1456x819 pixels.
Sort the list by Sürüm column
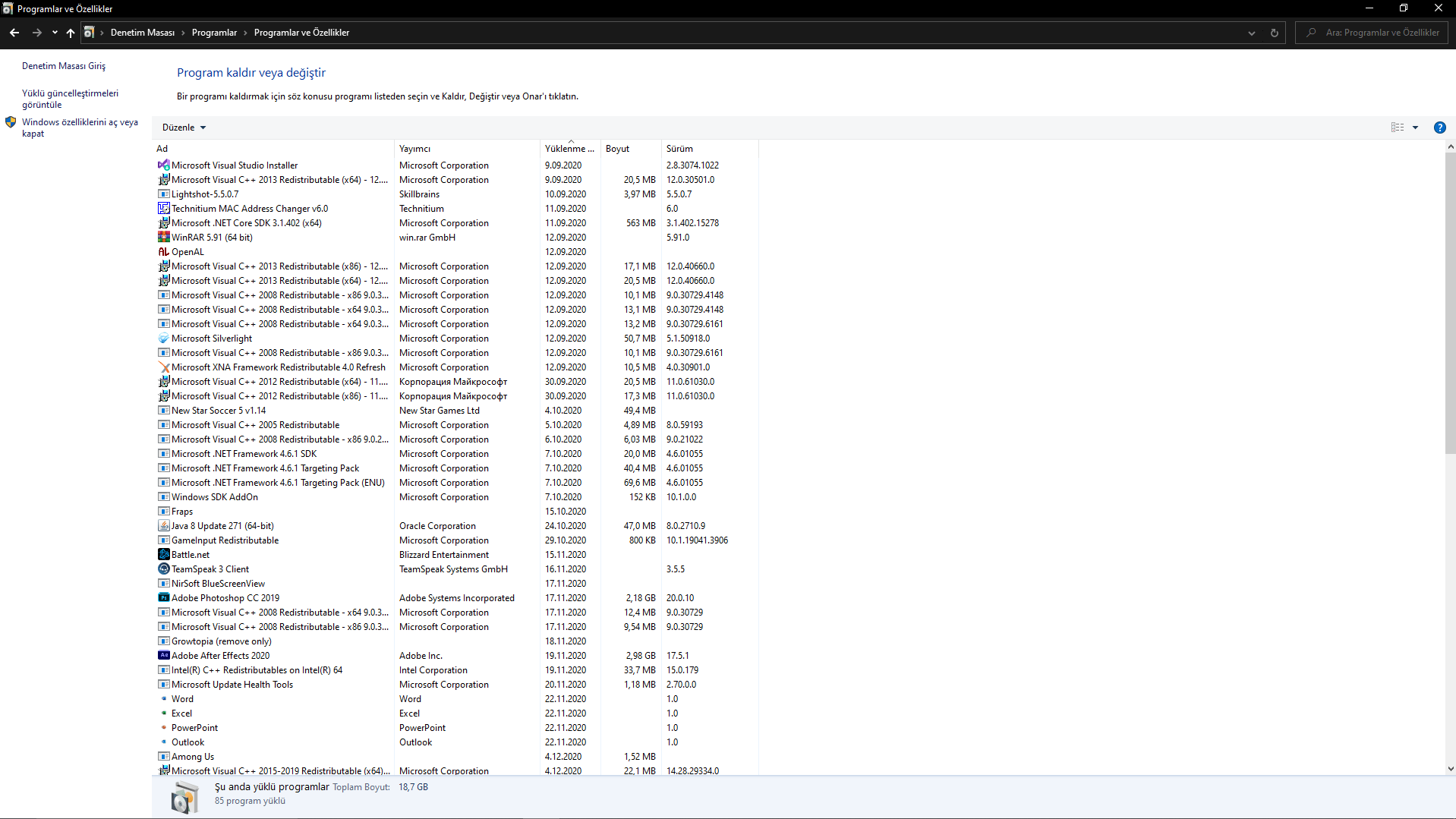(x=709, y=149)
